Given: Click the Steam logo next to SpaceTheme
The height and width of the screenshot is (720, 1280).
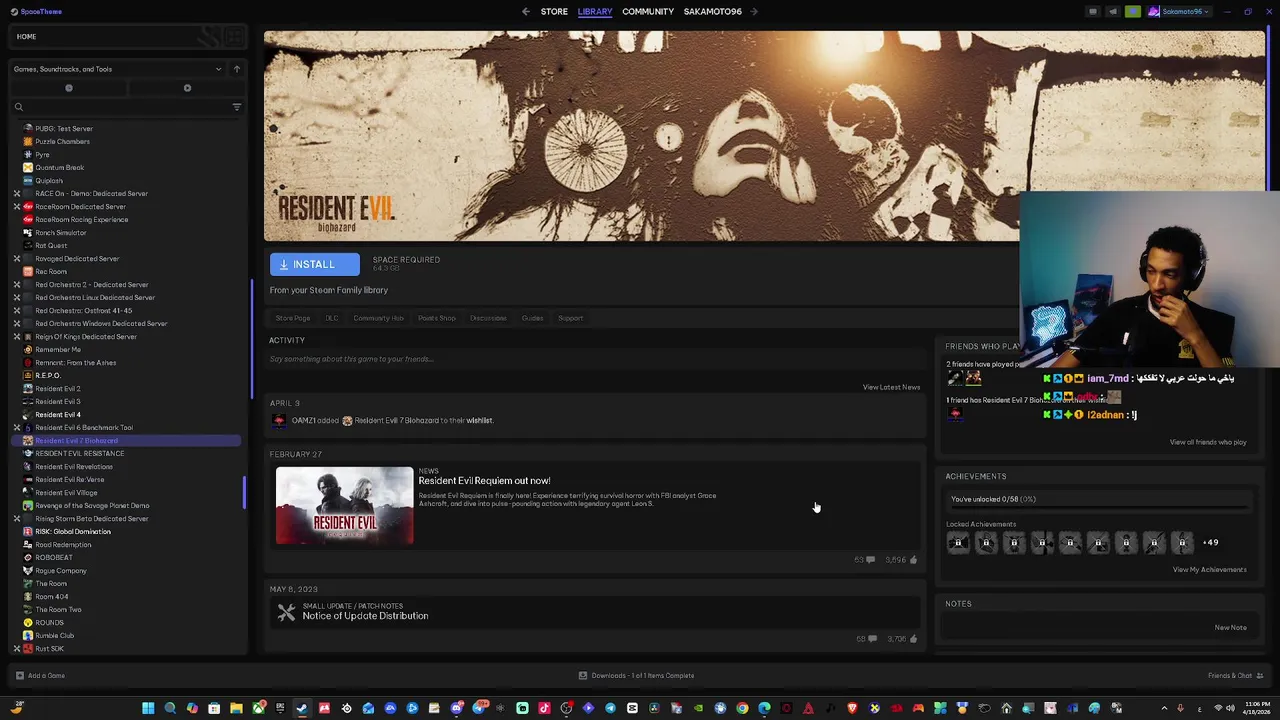Looking at the screenshot, I should tap(12, 12).
